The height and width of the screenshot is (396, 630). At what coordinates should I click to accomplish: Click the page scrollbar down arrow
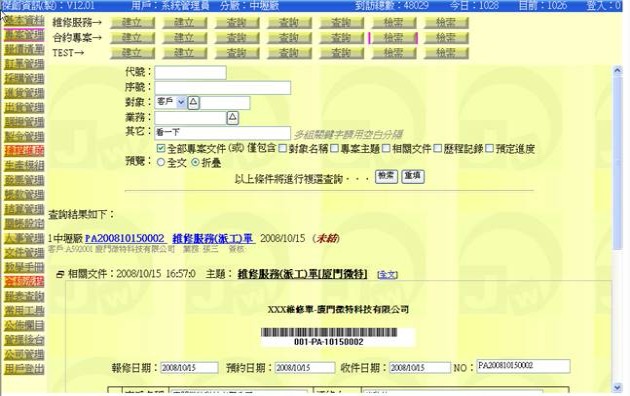point(618,388)
